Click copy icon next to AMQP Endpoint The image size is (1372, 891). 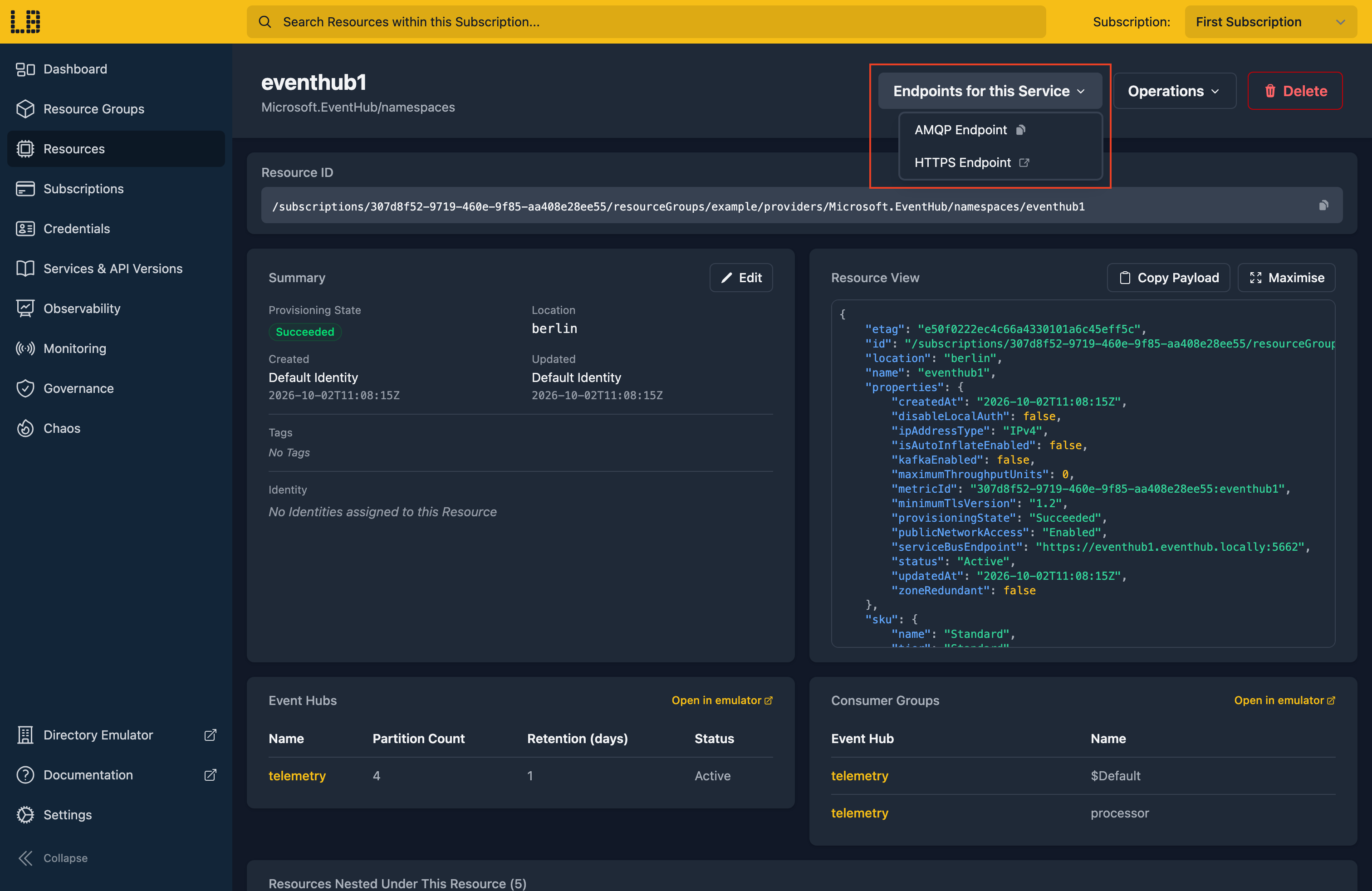pos(1020,130)
